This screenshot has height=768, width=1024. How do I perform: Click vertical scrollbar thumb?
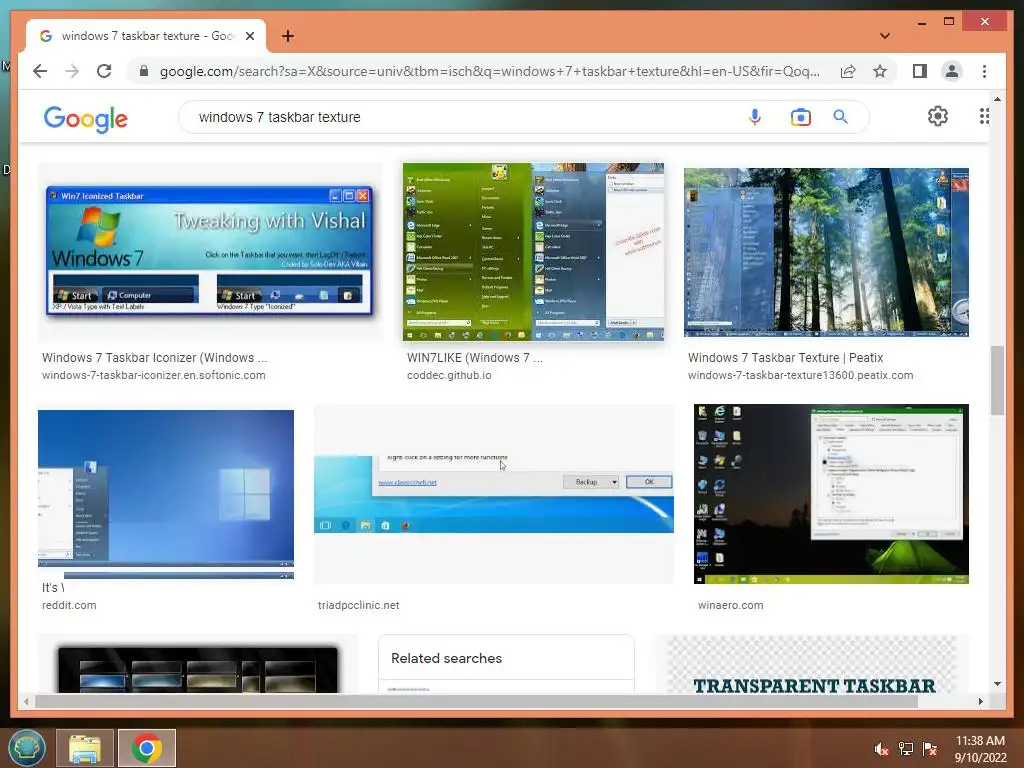pyautogui.click(x=997, y=380)
